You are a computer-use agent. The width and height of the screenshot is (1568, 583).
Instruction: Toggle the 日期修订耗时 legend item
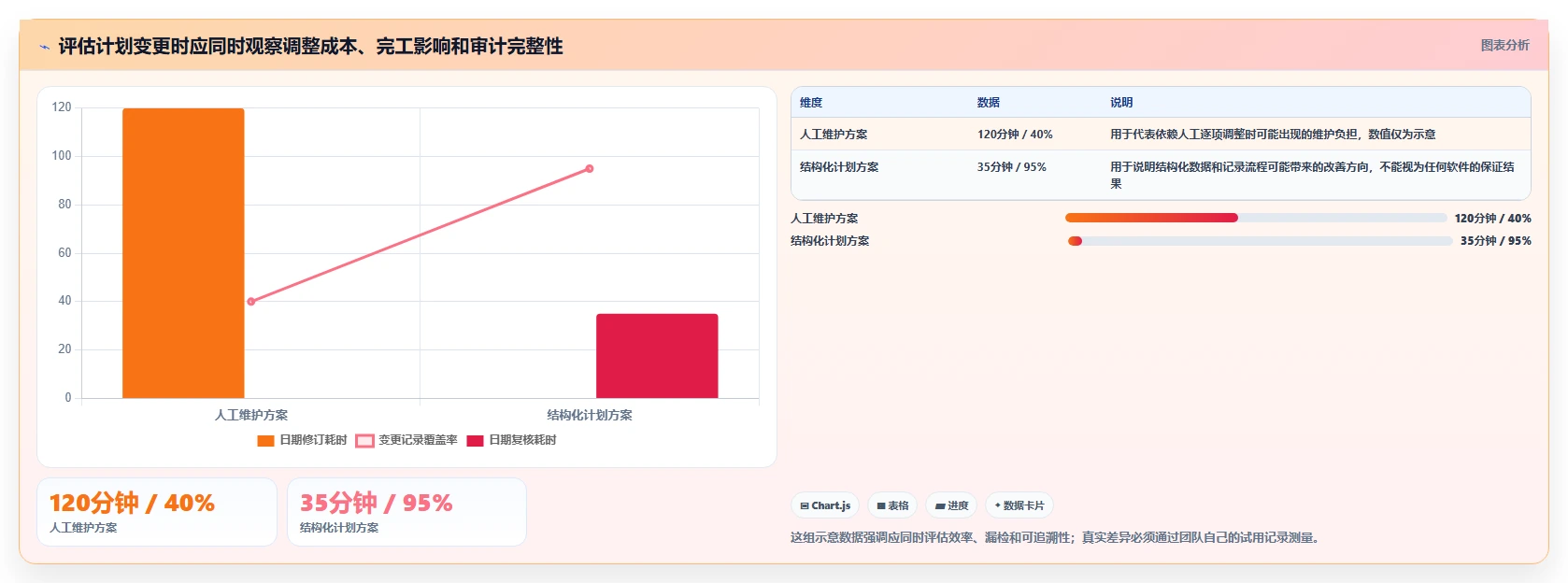(302, 440)
